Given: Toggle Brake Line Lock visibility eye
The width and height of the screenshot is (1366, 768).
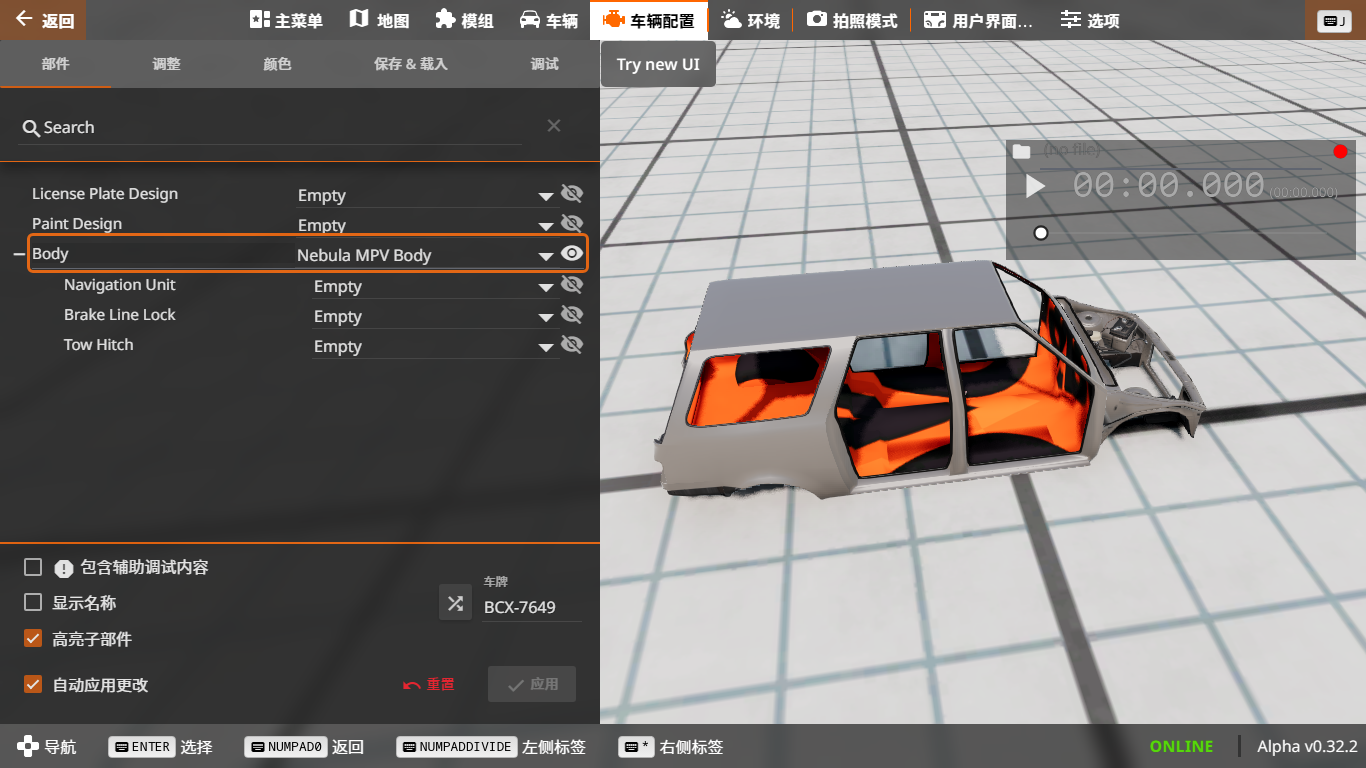Looking at the screenshot, I should (572, 315).
